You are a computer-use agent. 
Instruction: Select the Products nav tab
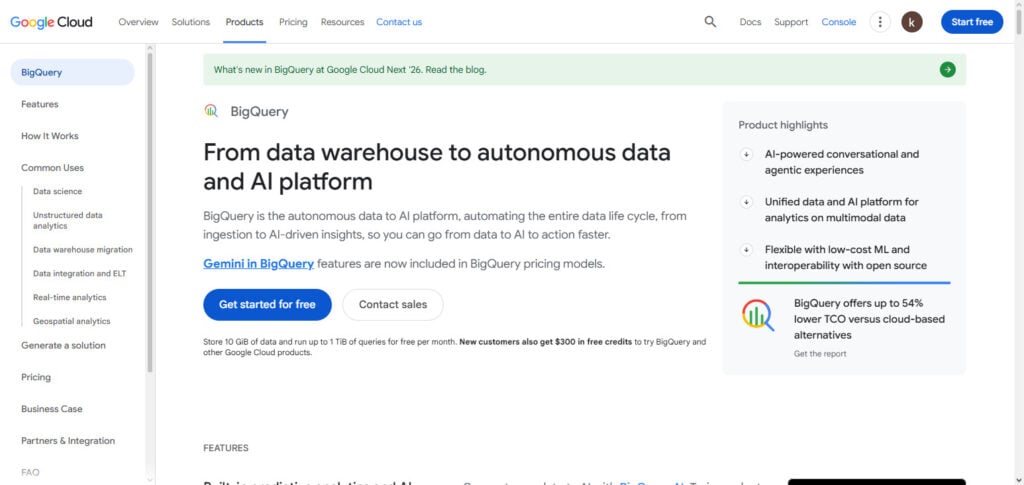coord(244,22)
